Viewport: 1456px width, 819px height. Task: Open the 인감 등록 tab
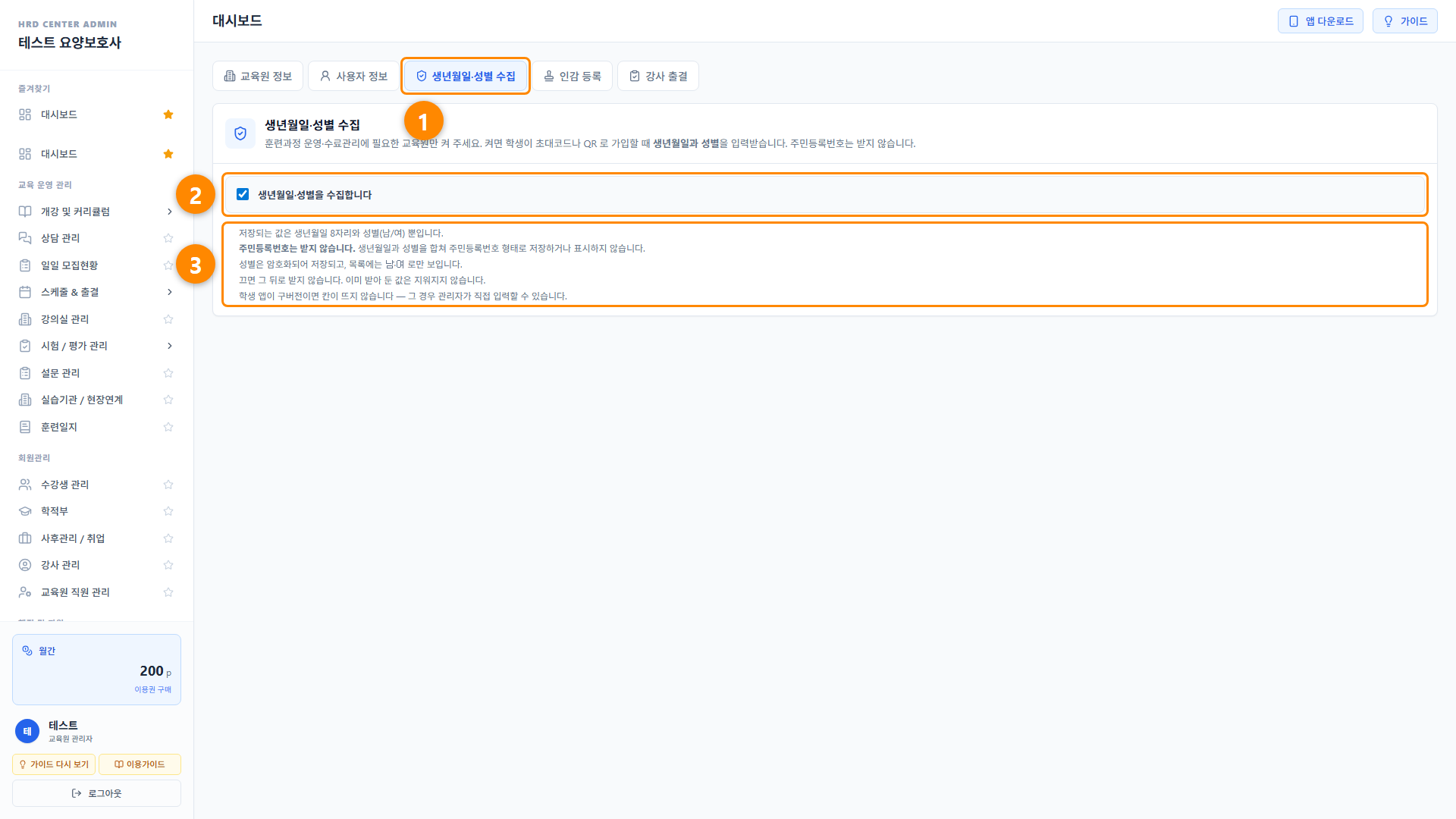coord(573,76)
